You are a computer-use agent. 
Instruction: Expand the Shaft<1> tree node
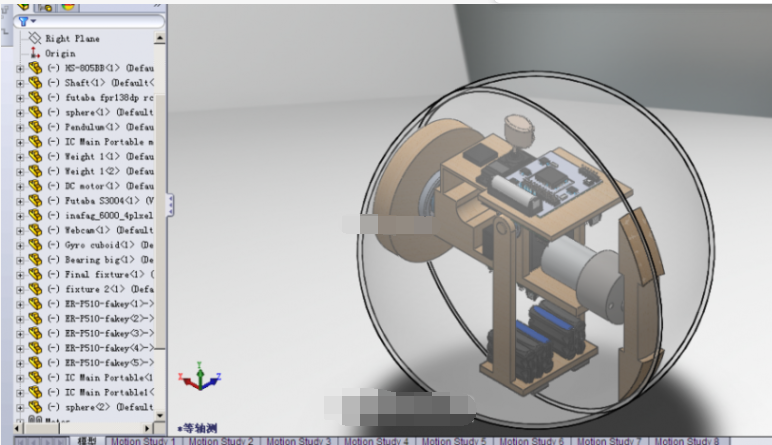pyautogui.click(x=20, y=84)
